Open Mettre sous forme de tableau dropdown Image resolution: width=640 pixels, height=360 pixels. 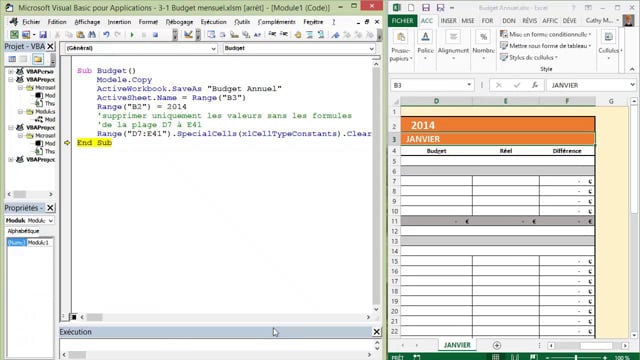tap(546, 46)
